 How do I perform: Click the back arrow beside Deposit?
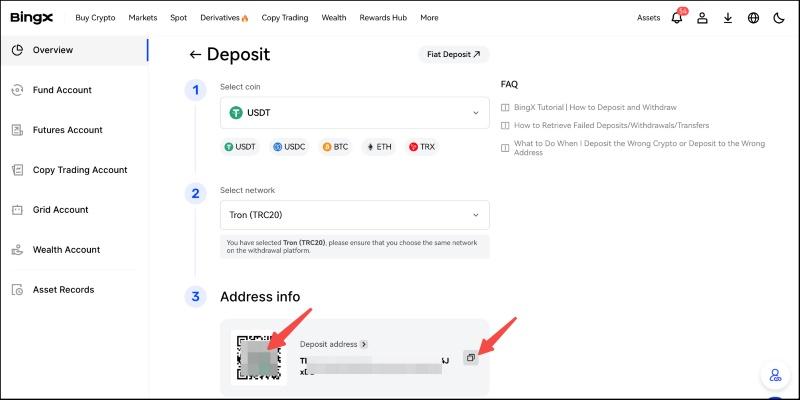[195, 55]
